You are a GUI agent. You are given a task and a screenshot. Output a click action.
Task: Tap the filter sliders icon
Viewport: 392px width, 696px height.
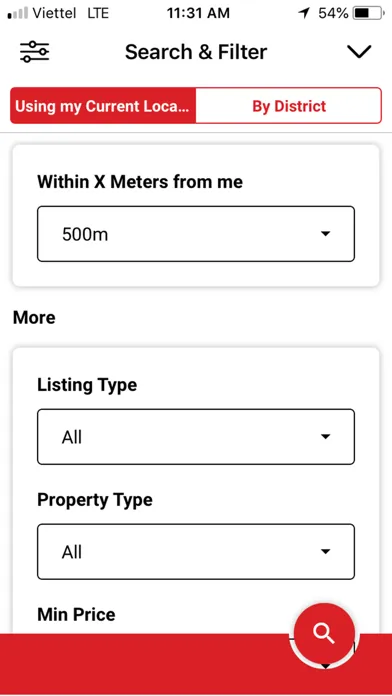coord(35,52)
